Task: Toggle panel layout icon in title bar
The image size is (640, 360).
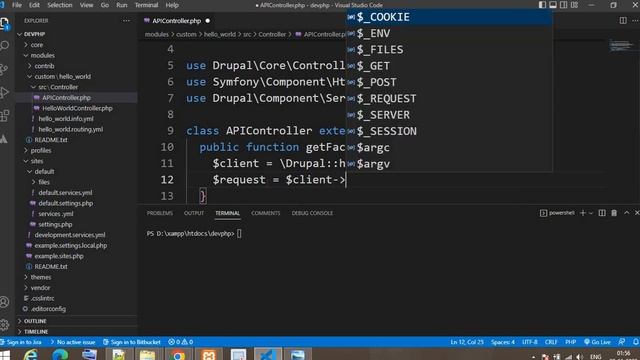Action: pyautogui.click(x=553, y=5)
